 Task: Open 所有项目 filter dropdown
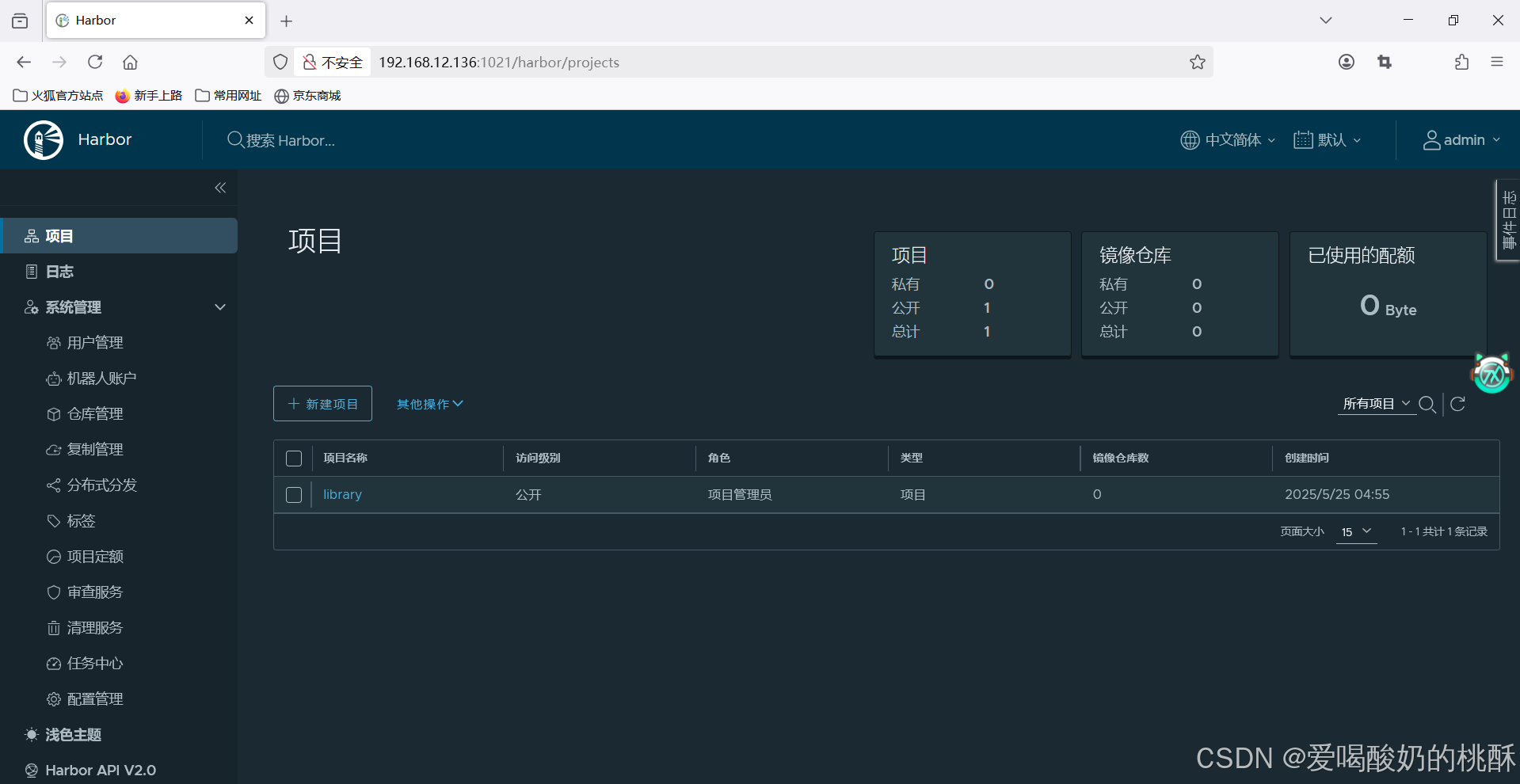tap(1377, 404)
